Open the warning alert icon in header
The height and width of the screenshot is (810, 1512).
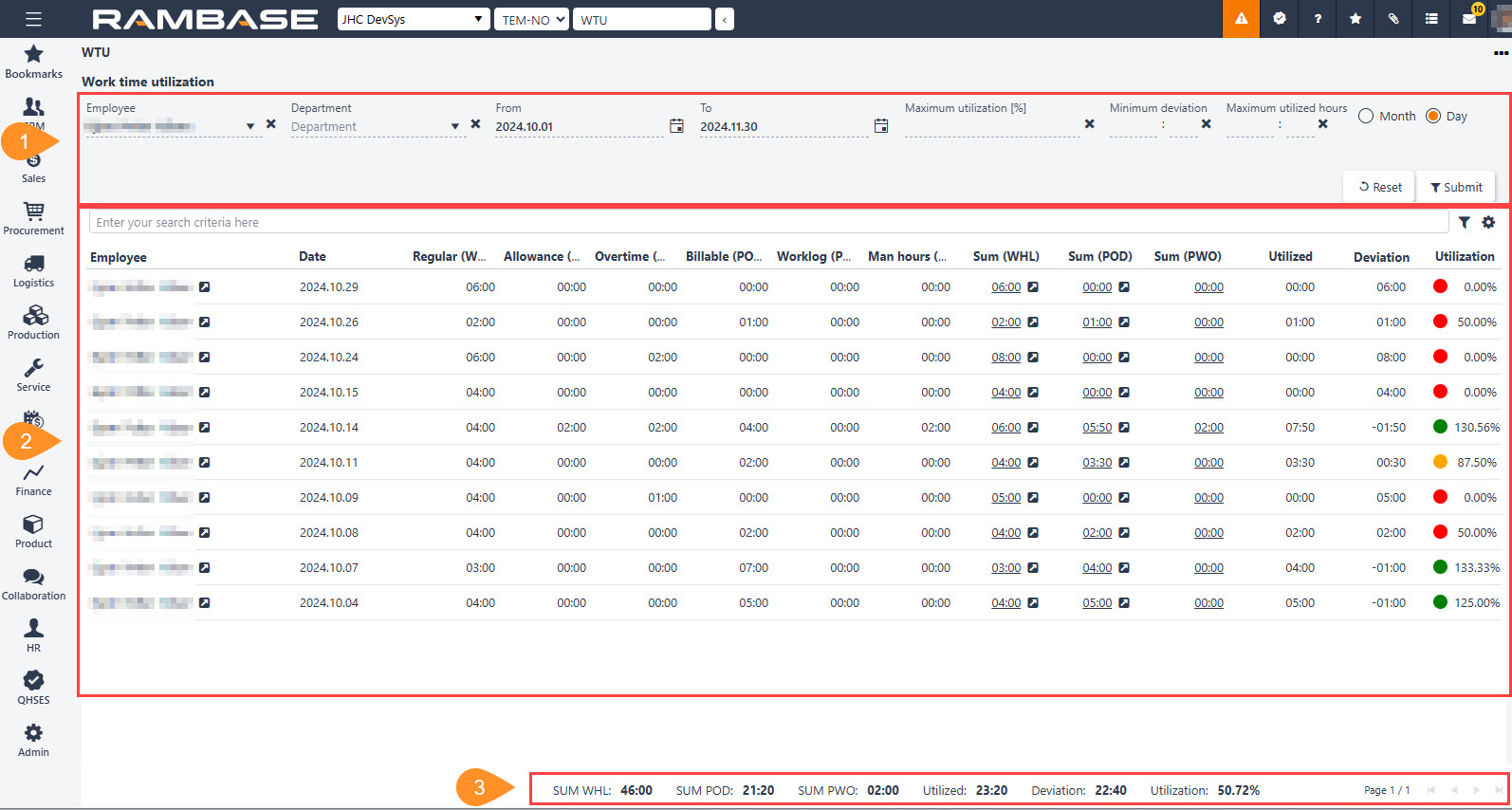1241,19
